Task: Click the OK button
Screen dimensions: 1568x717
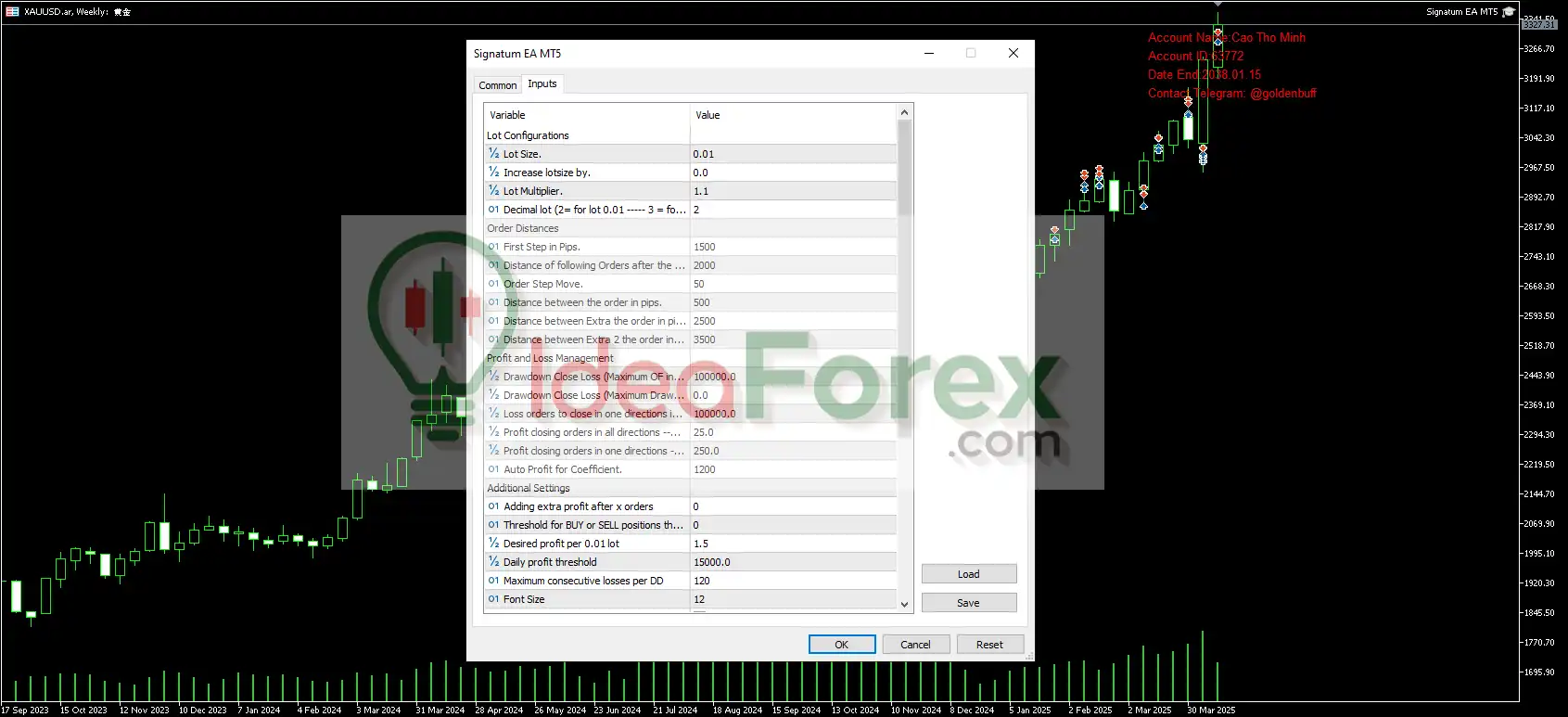Action: (x=842, y=645)
